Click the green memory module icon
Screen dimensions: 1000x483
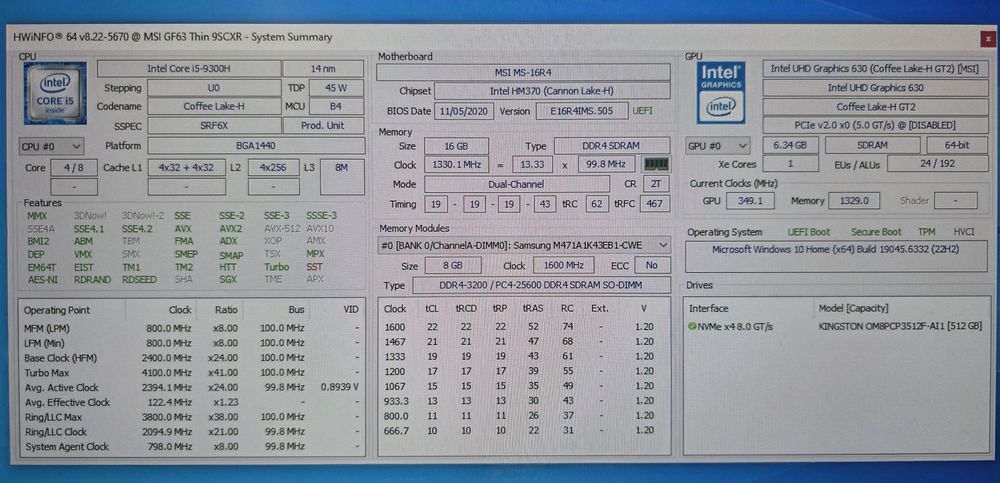tap(656, 165)
